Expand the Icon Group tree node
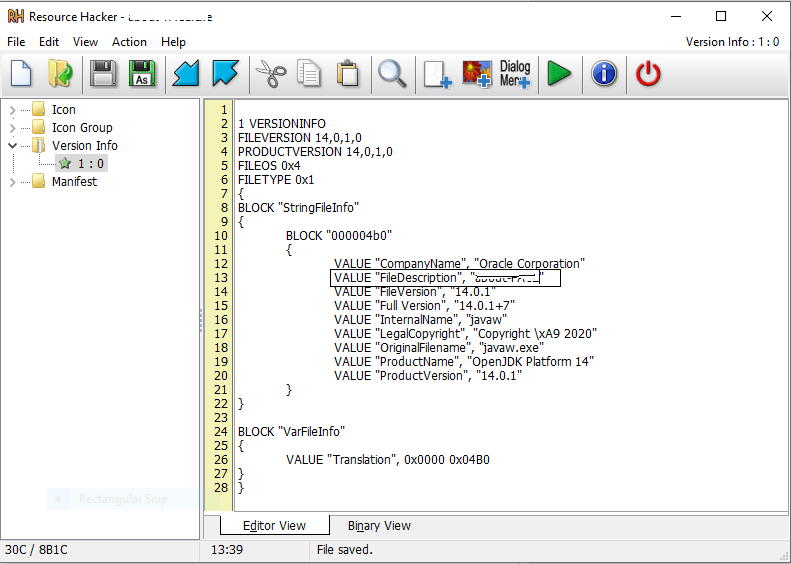Screen dimensions: 791x564 point(13,128)
